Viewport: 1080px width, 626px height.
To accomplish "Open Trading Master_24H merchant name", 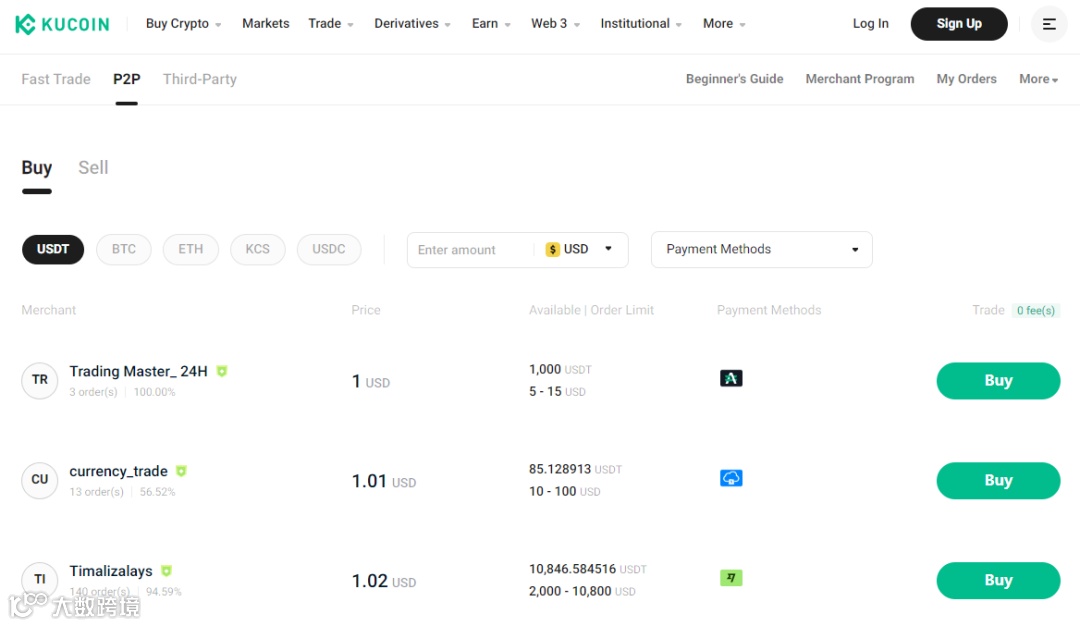I will coord(138,371).
